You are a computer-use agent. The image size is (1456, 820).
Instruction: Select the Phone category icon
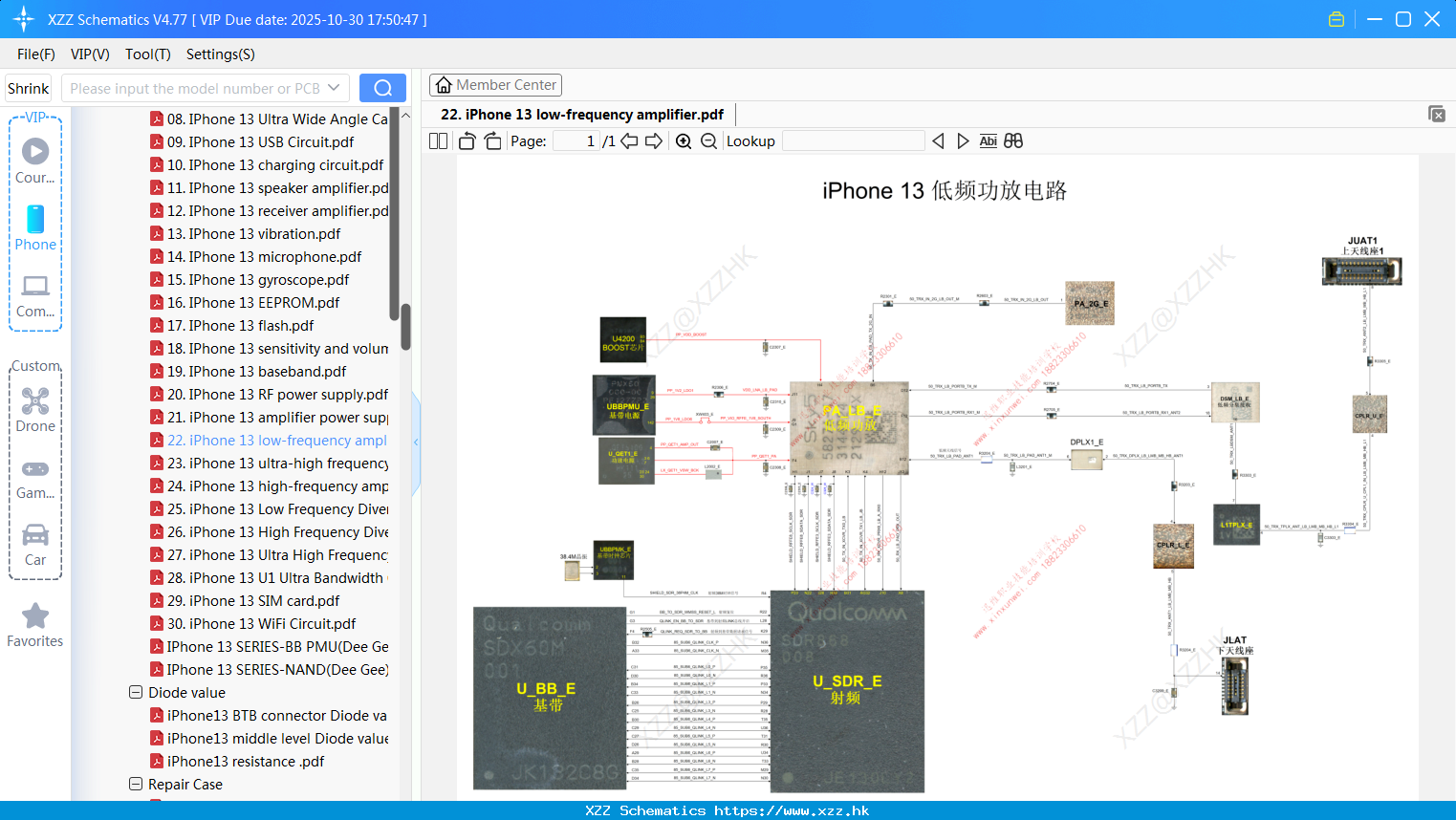35,227
